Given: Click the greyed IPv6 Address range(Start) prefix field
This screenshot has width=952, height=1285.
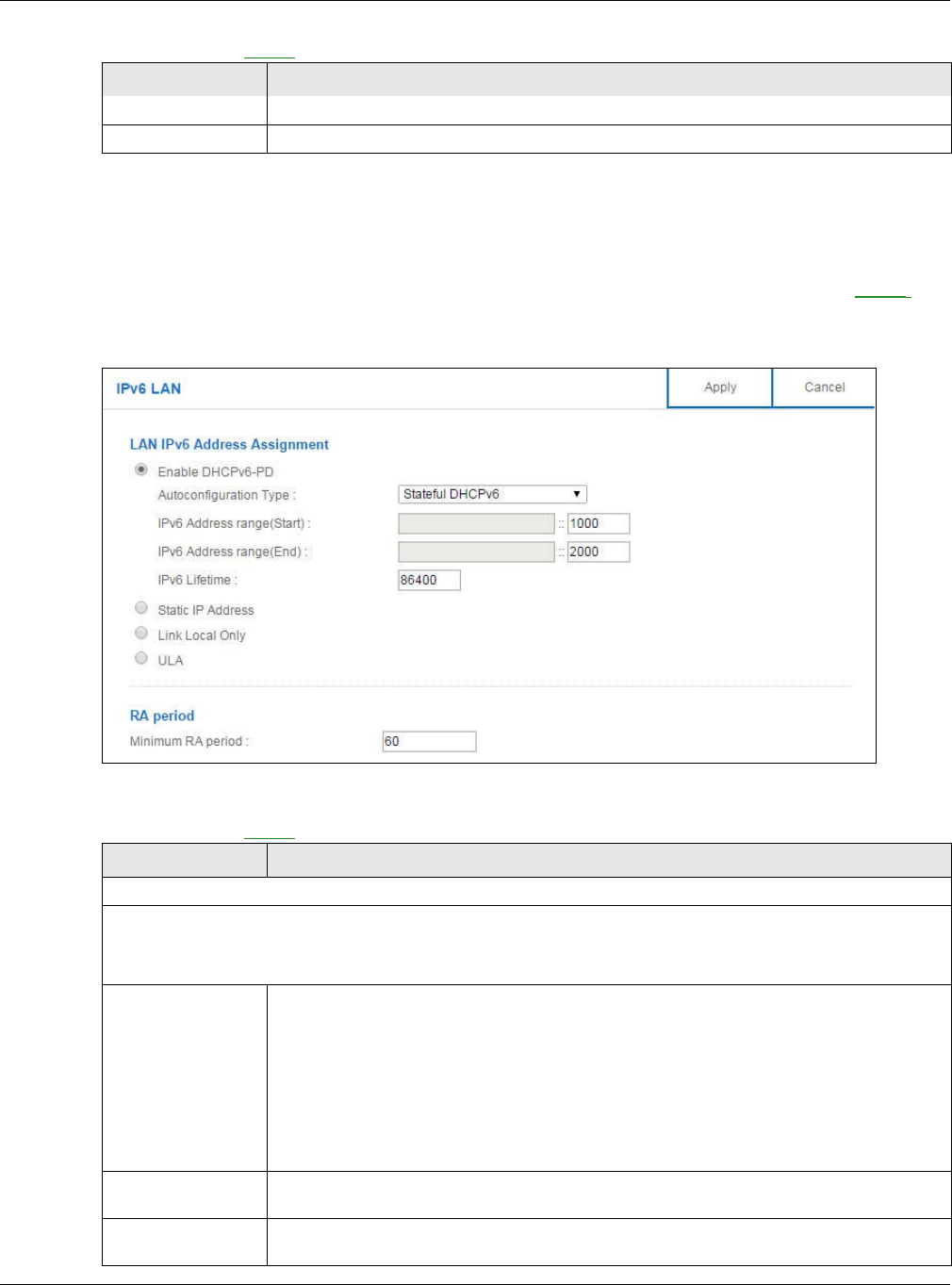Looking at the screenshot, I should tap(476, 523).
